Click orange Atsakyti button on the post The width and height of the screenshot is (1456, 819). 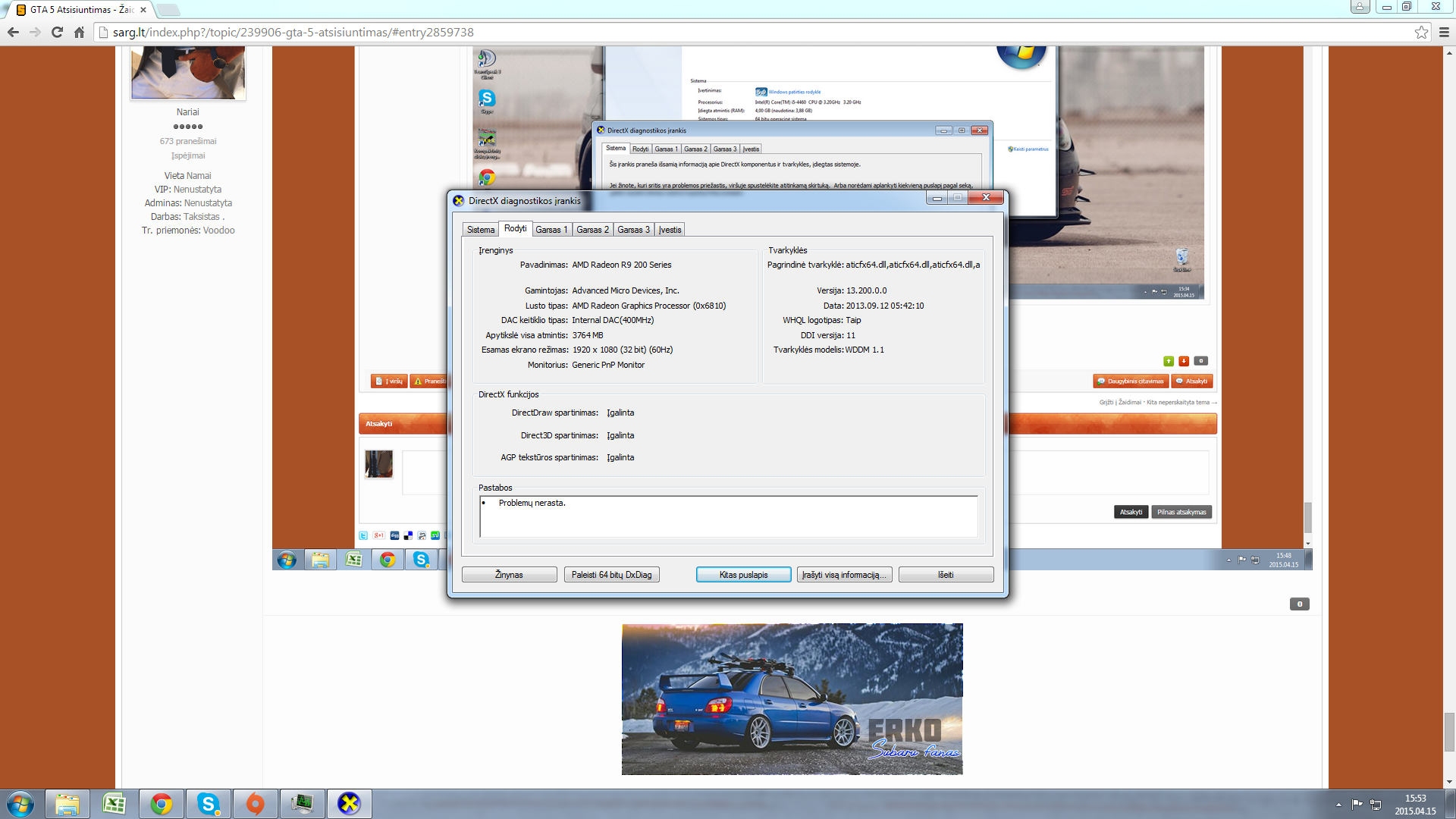point(1192,381)
